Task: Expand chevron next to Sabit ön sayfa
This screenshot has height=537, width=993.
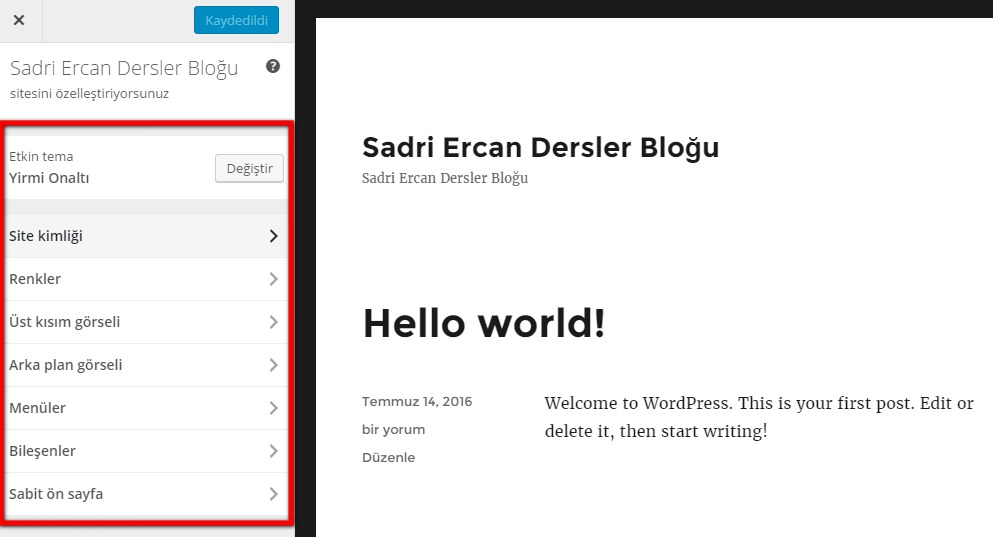Action: [274, 495]
